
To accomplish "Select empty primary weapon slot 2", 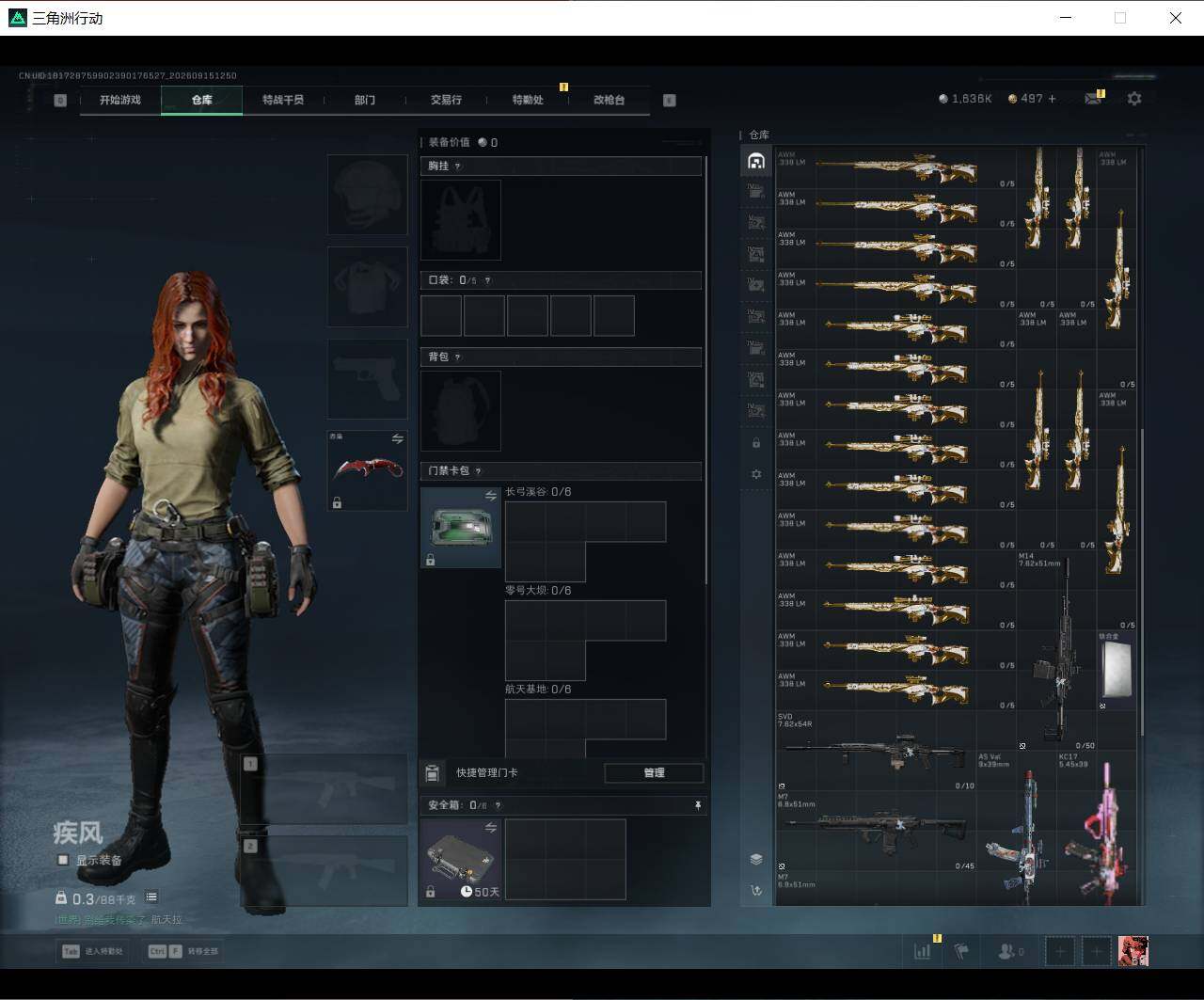I will click(x=325, y=871).
